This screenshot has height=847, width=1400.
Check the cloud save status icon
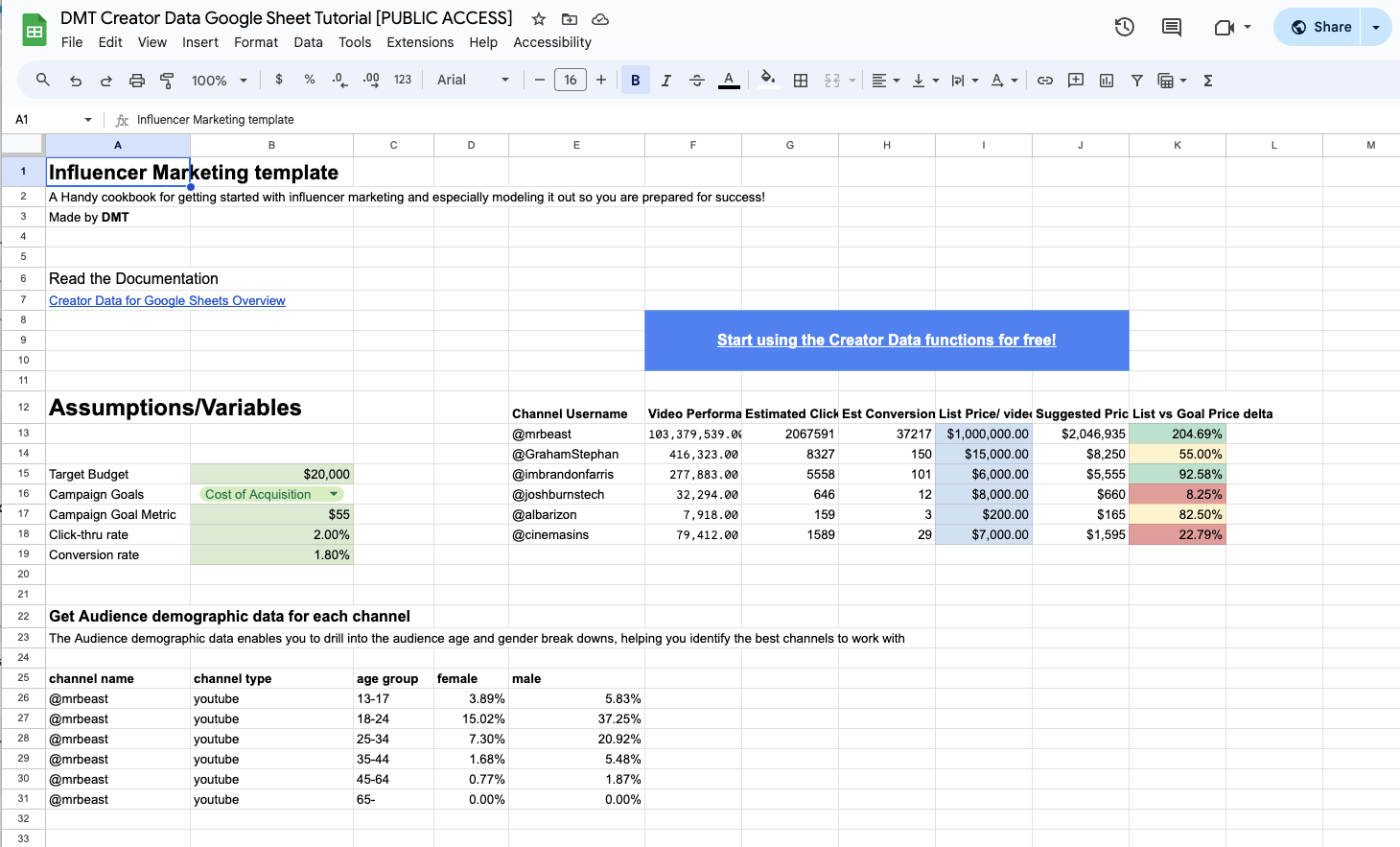pos(600,19)
